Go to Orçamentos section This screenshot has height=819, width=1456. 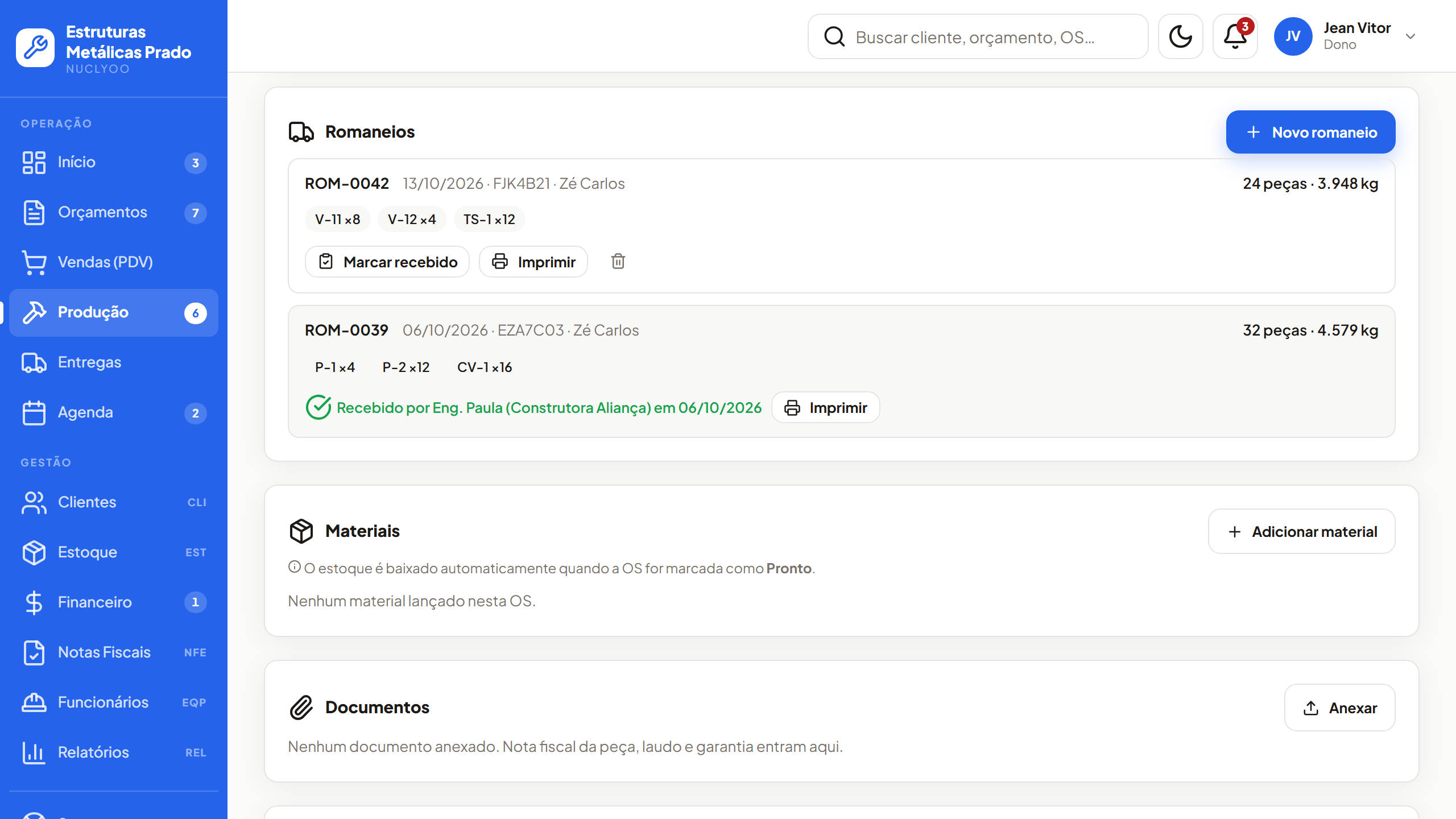coord(114,212)
